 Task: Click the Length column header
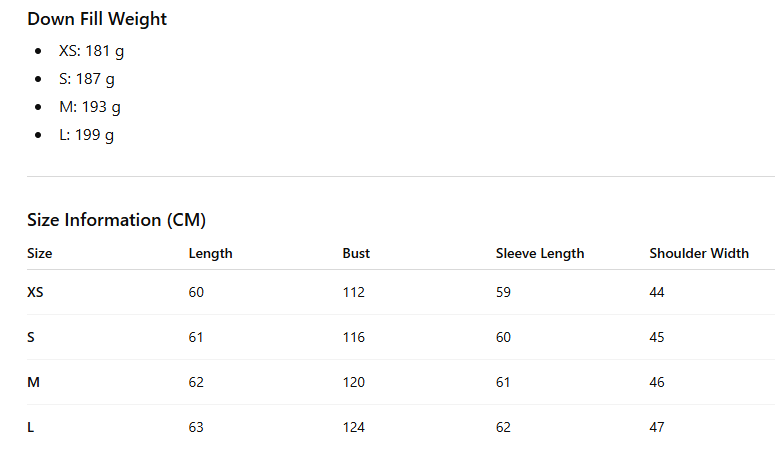(x=210, y=253)
